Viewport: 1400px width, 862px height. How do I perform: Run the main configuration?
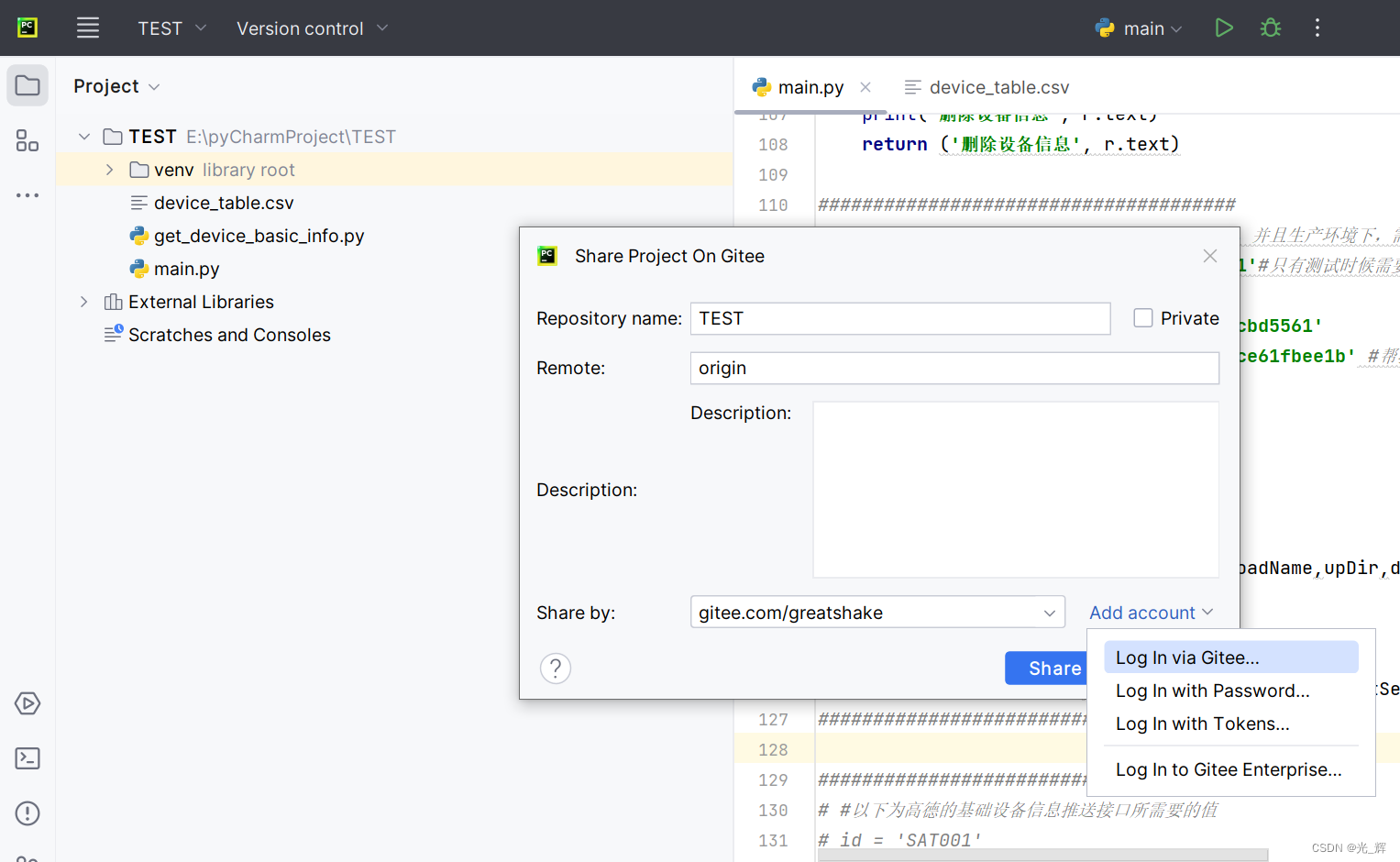coord(1224,28)
